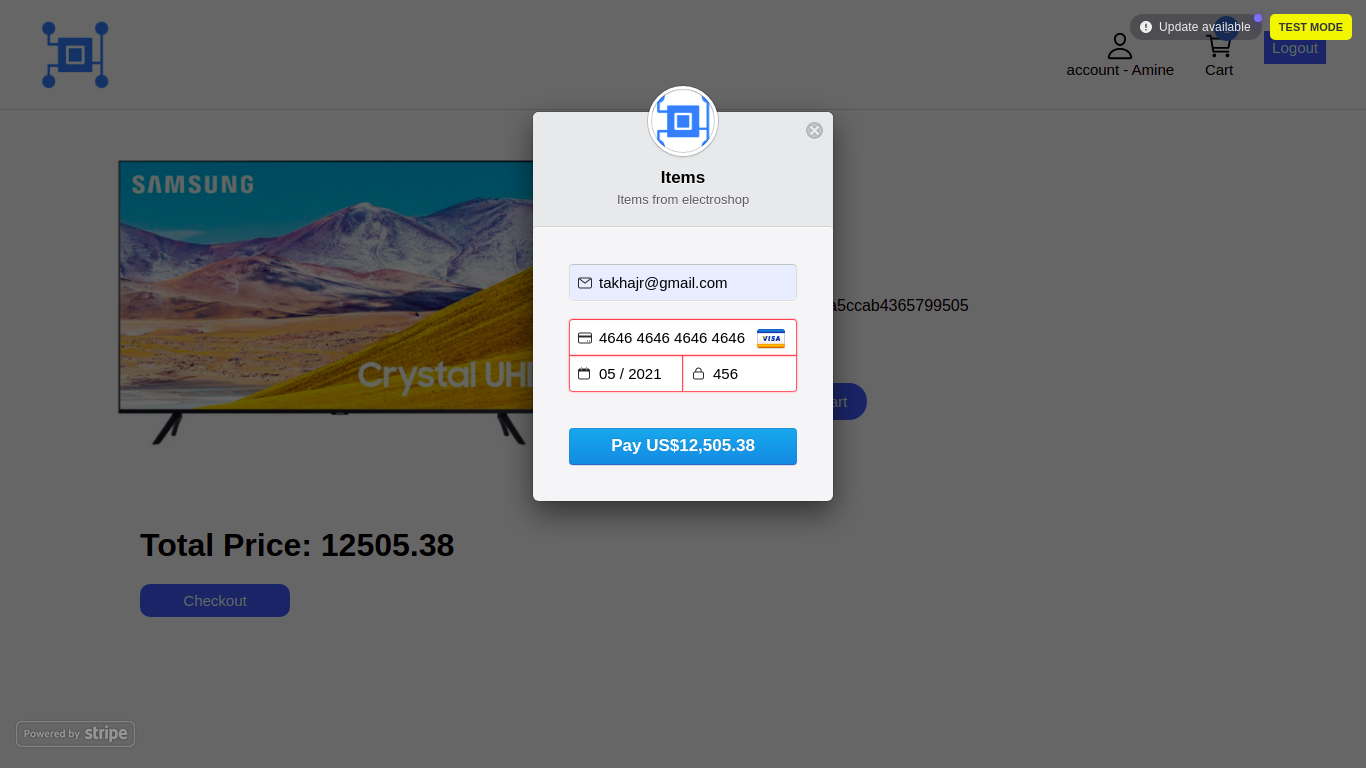Viewport: 1366px width, 768px height.
Task: Click the electroshop logo in header
Action: [75, 54]
